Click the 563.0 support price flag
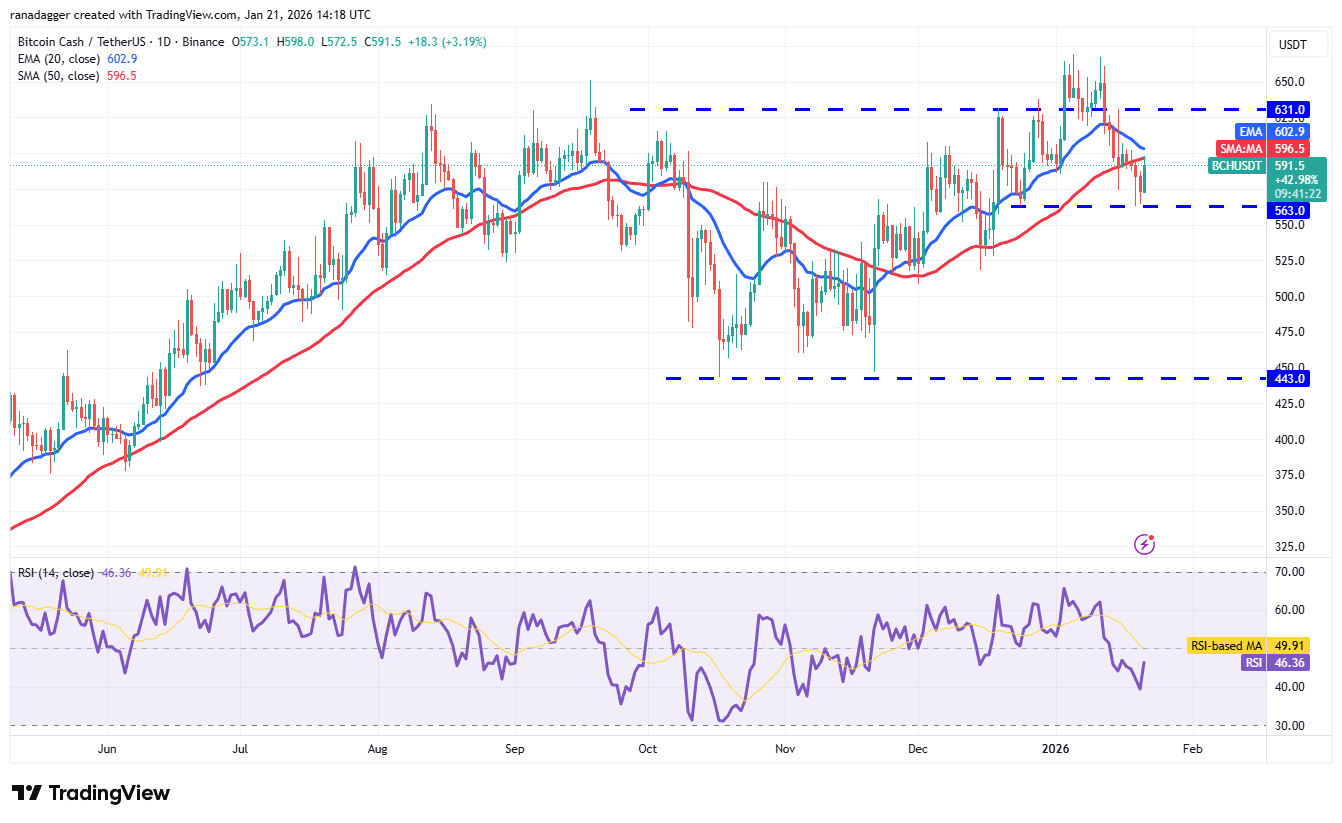Image resolution: width=1342 pixels, height=823 pixels. pyautogui.click(x=1289, y=211)
